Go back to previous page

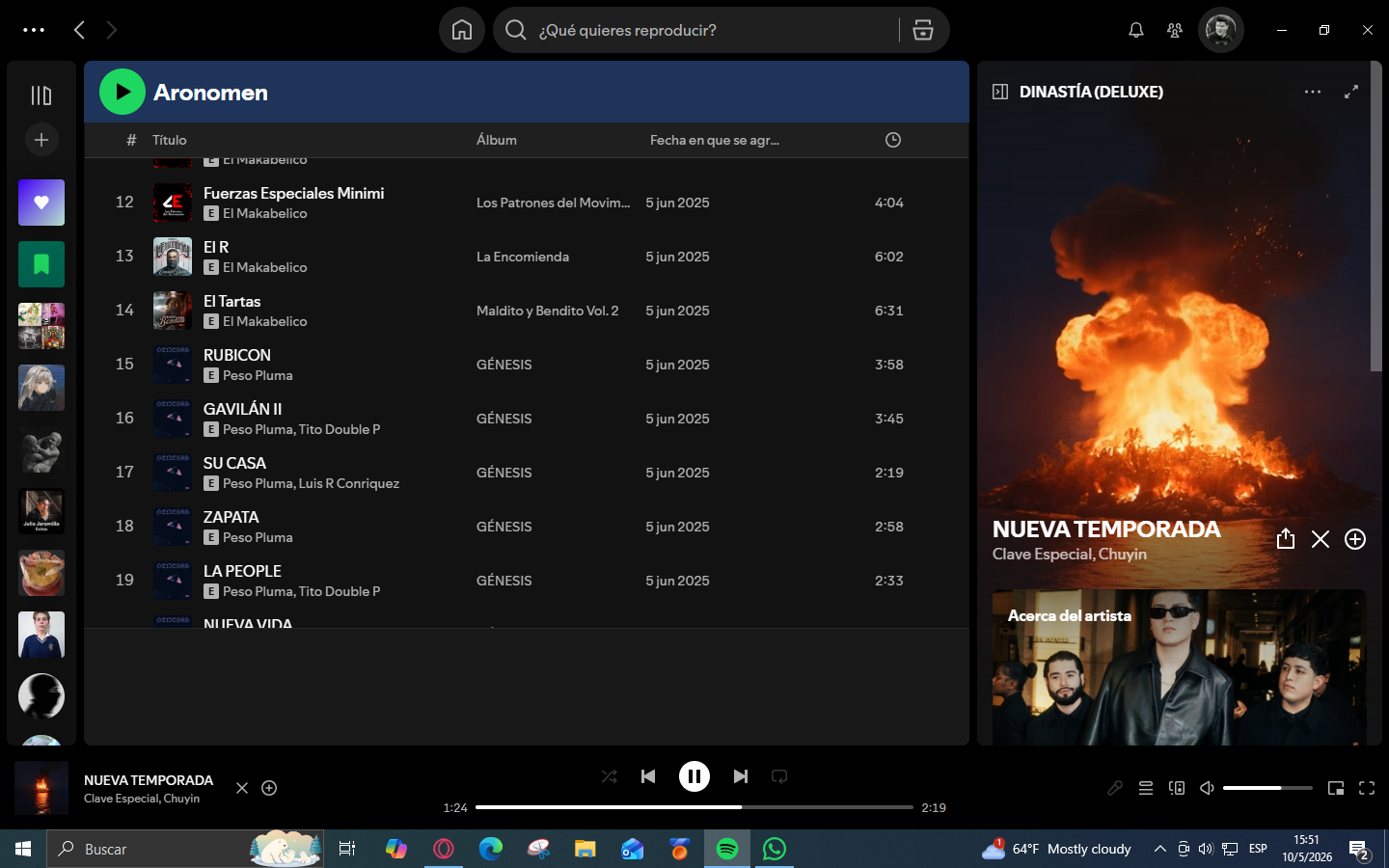80,30
